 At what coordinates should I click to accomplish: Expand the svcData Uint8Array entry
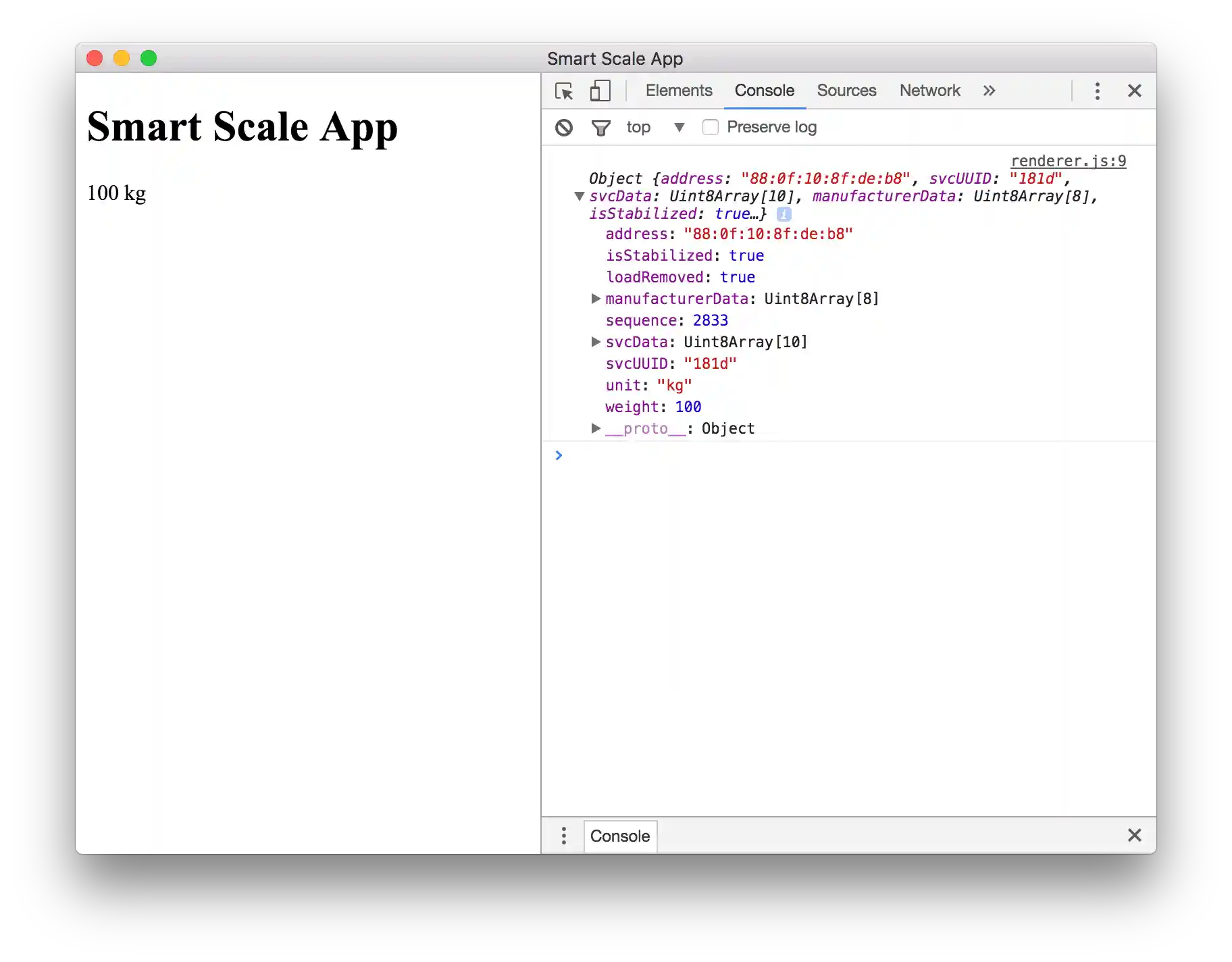(596, 342)
